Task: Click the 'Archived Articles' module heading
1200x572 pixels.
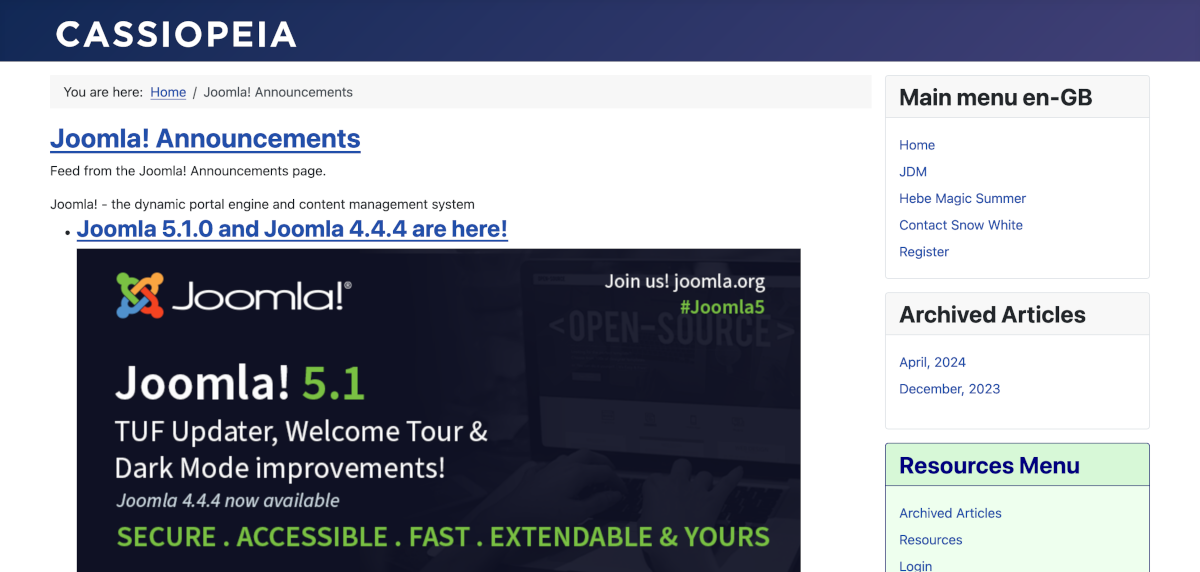Action: click(992, 314)
